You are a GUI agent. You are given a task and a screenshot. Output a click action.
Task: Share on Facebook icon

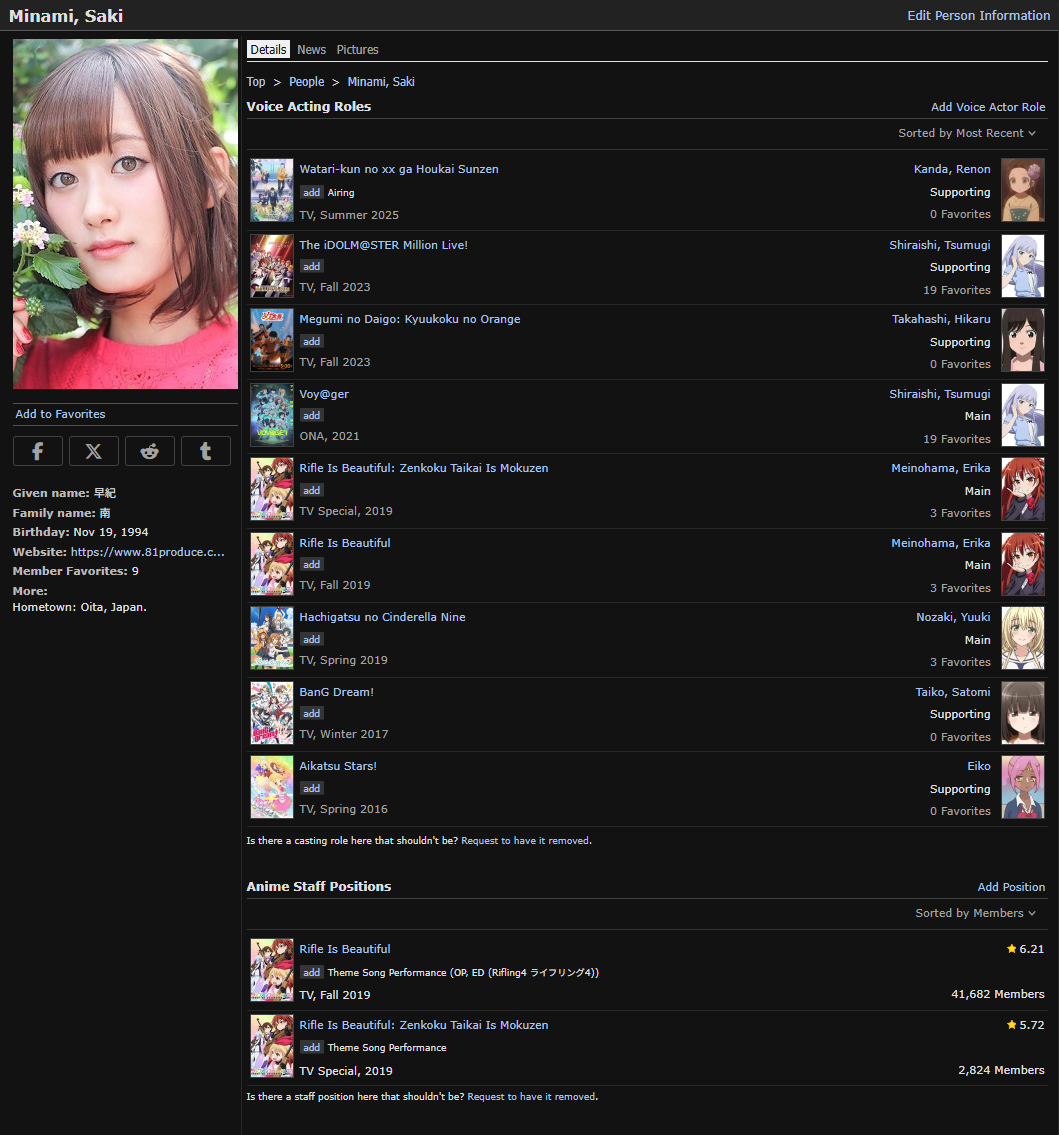[38, 451]
